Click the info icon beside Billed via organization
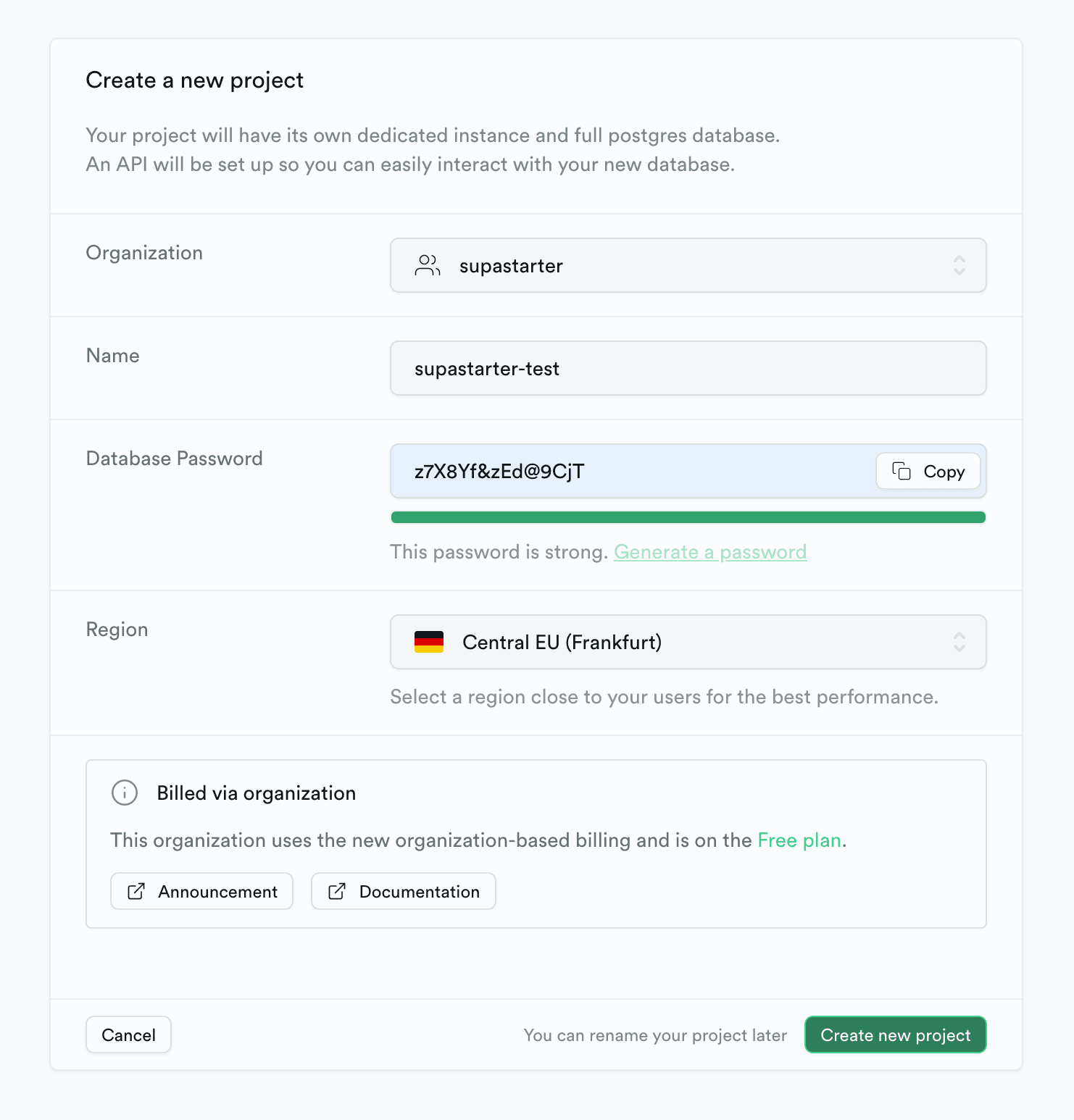The width and height of the screenshot is (1074, 1120). tap(124, 793)
